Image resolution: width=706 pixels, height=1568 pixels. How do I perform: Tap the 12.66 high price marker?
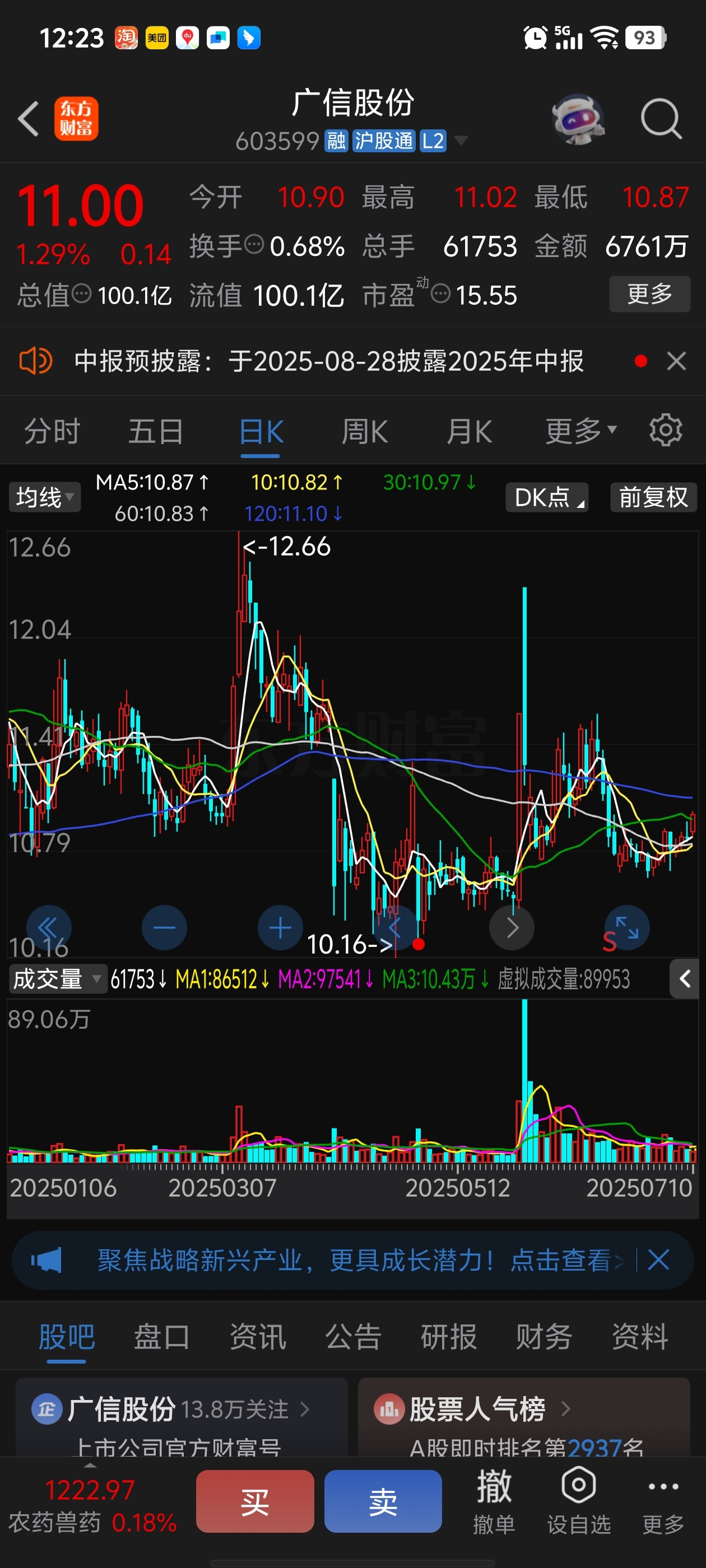pos(286,546)
